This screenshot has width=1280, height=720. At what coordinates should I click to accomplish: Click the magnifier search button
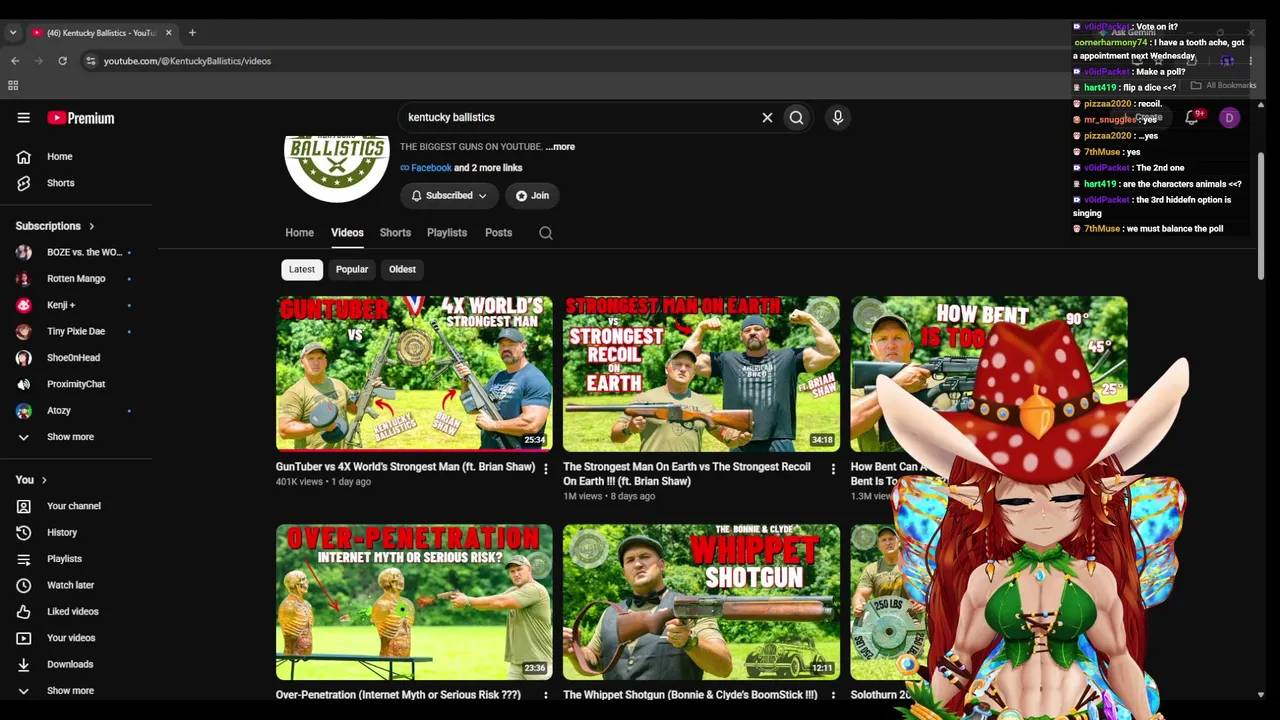click(x=796, y=118)
